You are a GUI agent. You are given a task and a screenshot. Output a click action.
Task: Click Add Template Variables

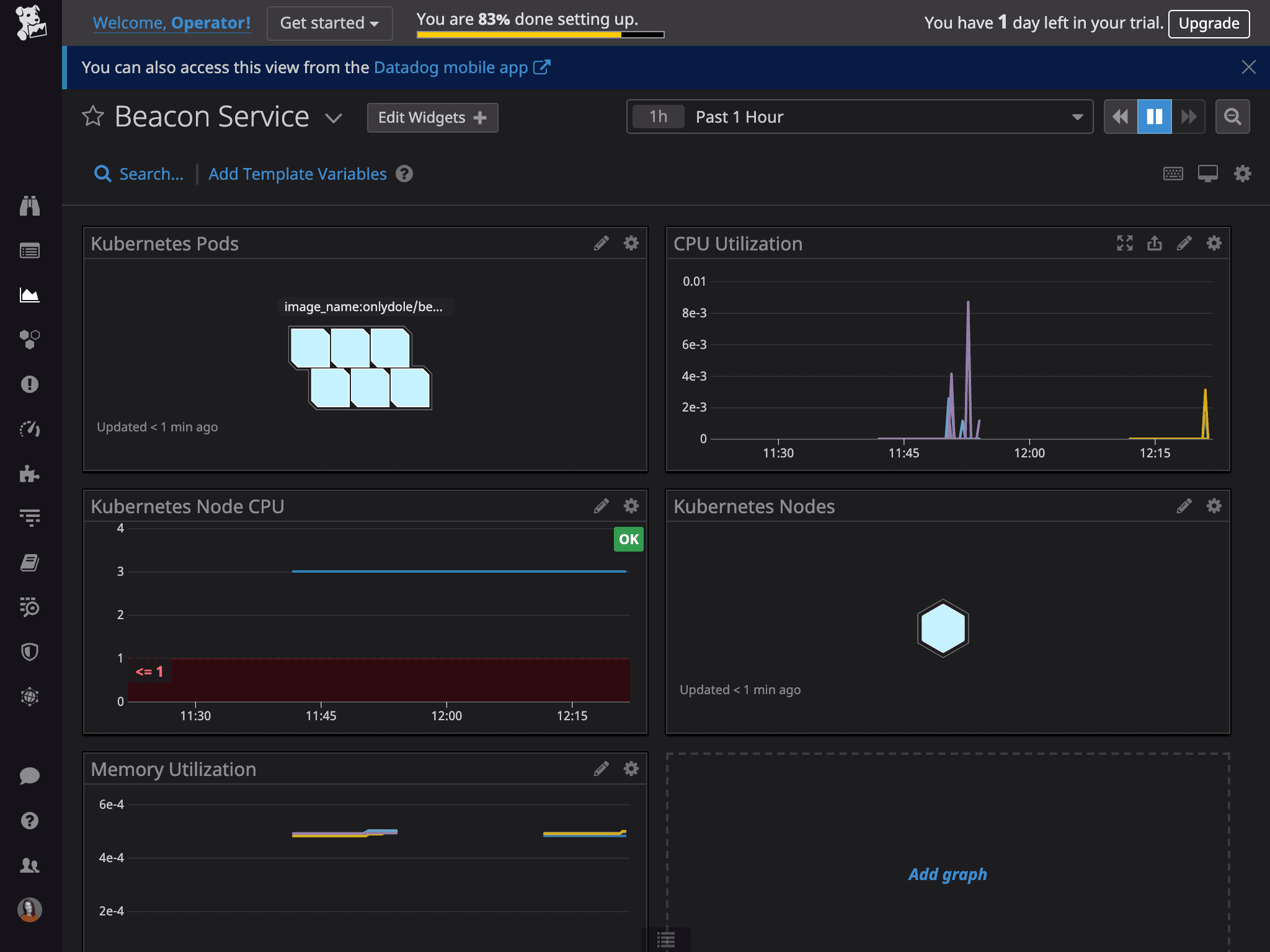297,174
